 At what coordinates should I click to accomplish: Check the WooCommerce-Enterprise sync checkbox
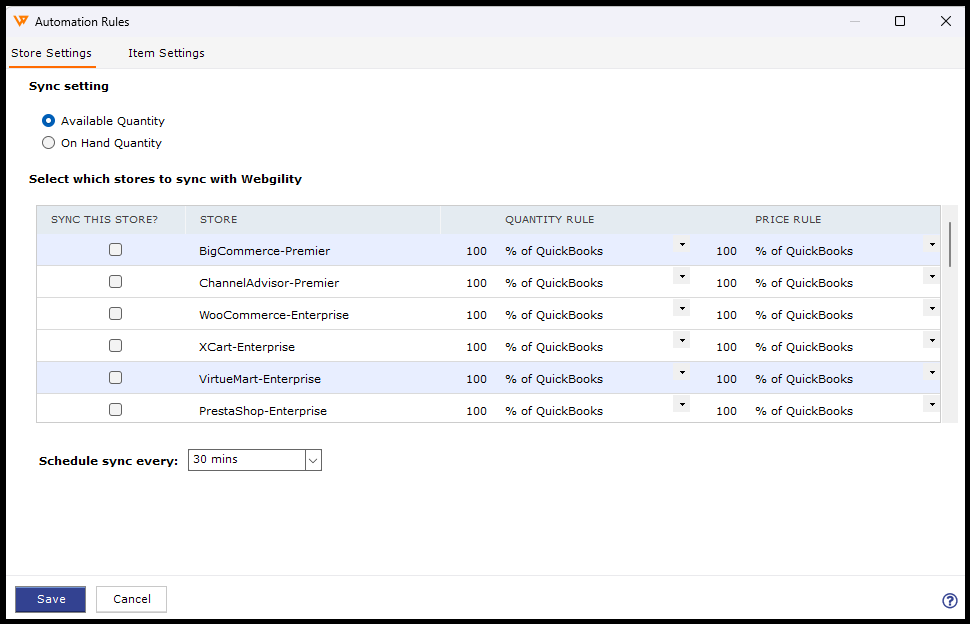pos(115,314)
